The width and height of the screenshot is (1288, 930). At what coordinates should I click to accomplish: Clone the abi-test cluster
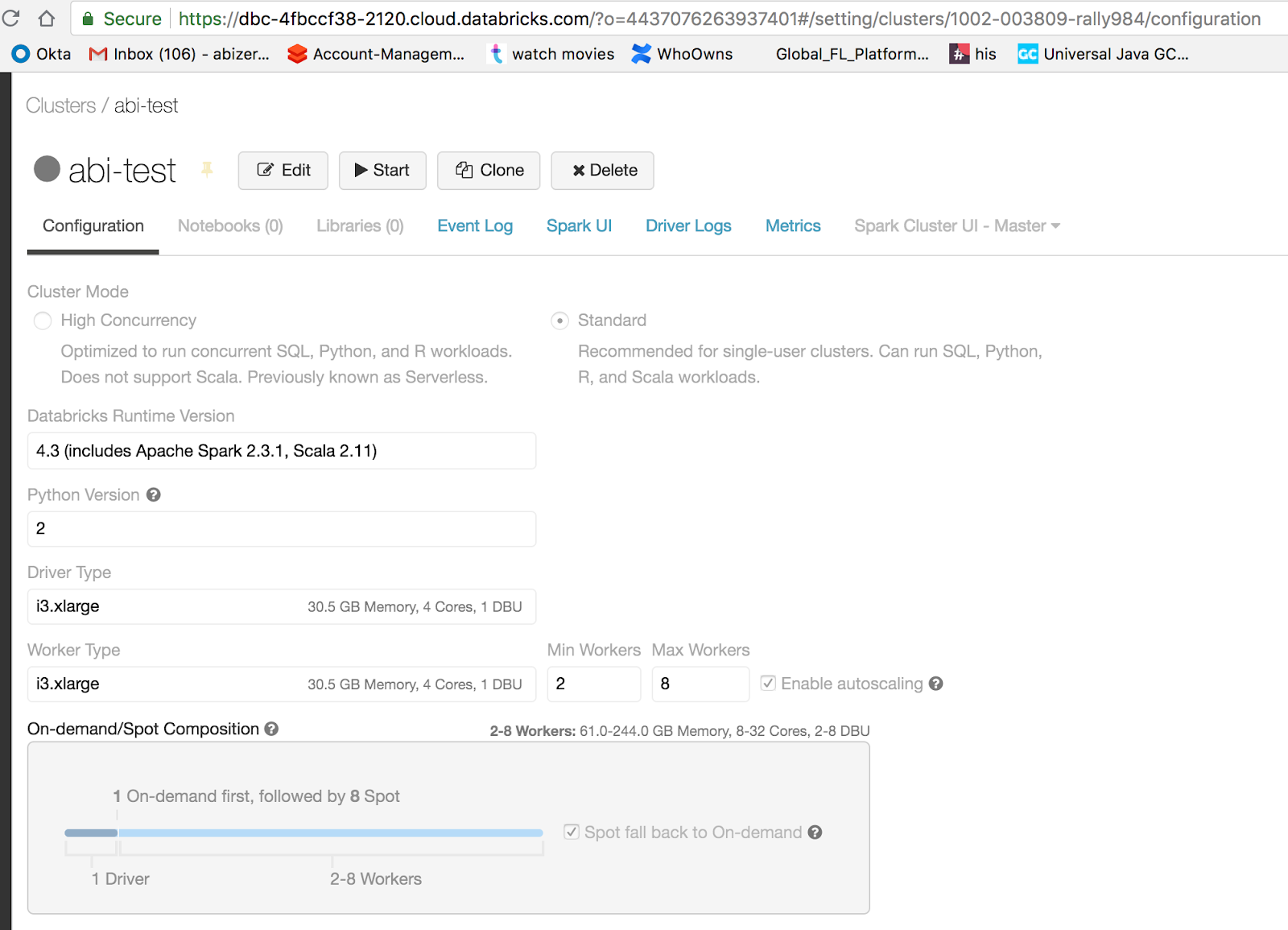488,170
